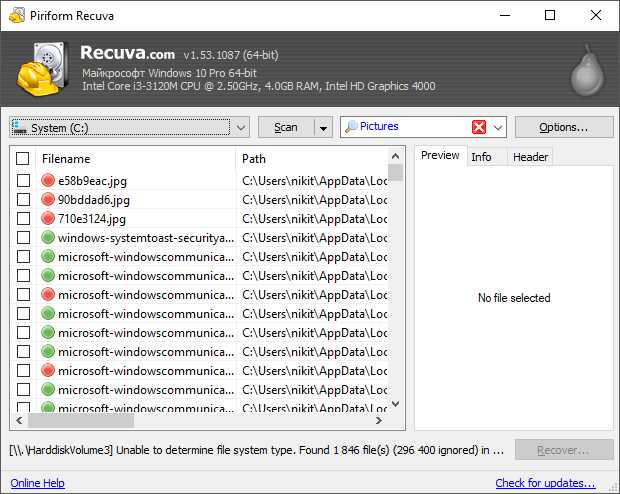Check the box for 710e3124.jpg
Image resolution: width=620 pixels, height=494 pixels.
pos(23,218)
